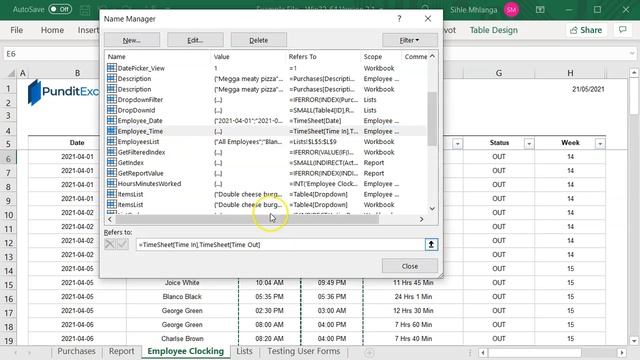Click the Share button

[586, 30]
